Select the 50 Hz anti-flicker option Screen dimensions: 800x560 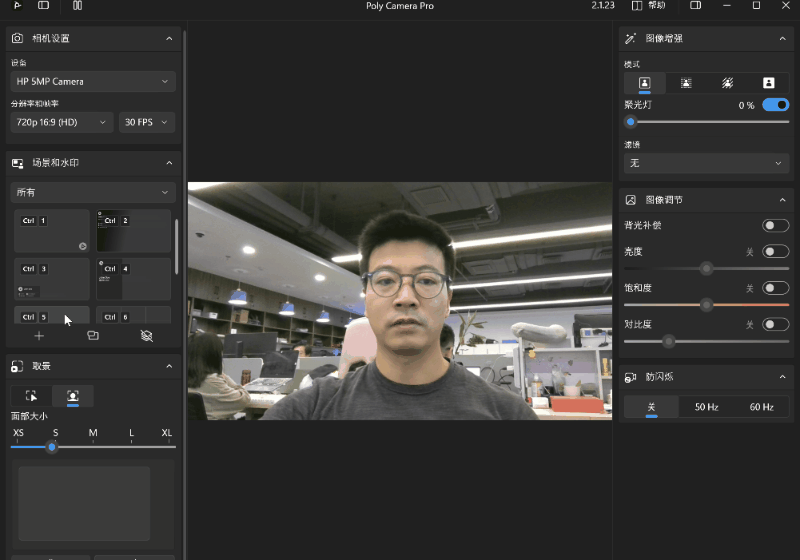[706, 407]
